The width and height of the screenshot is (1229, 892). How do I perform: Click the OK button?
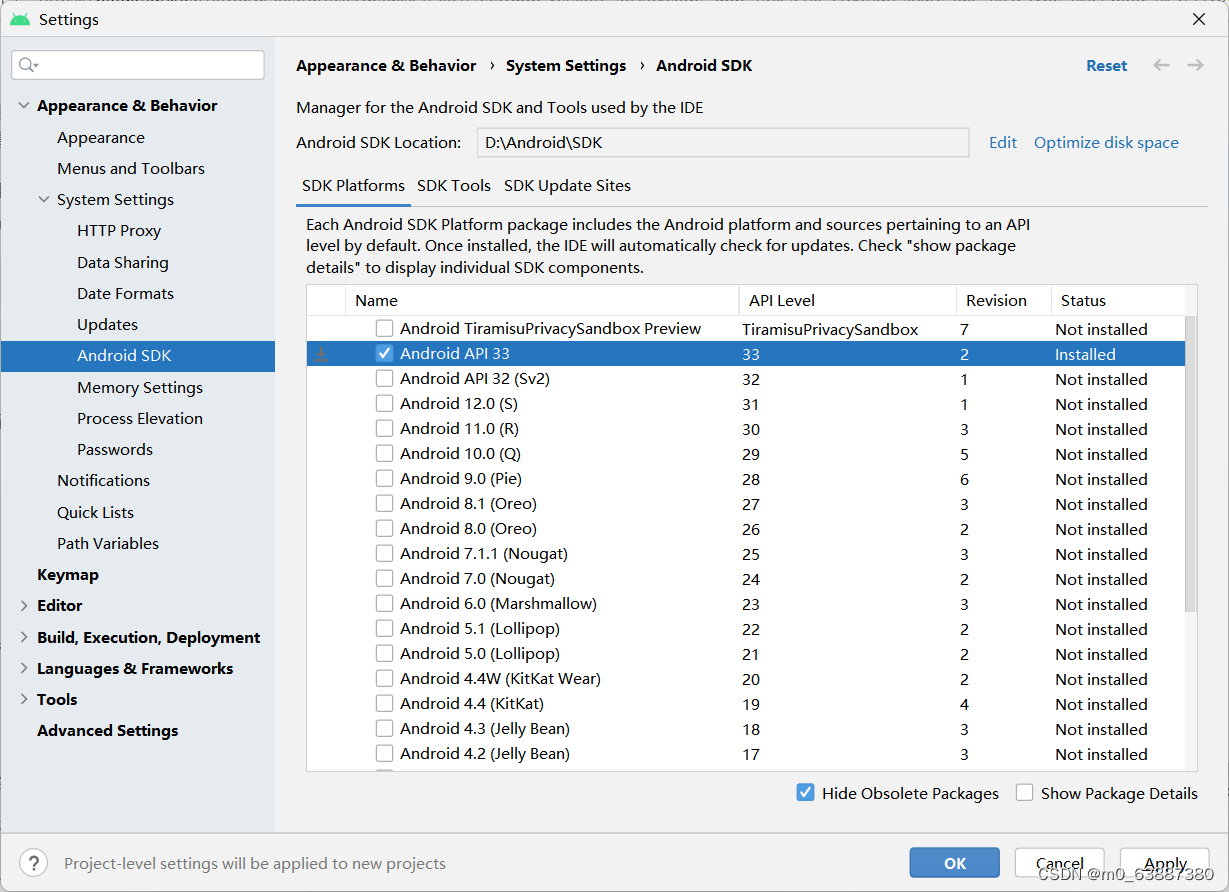[955, 863]
